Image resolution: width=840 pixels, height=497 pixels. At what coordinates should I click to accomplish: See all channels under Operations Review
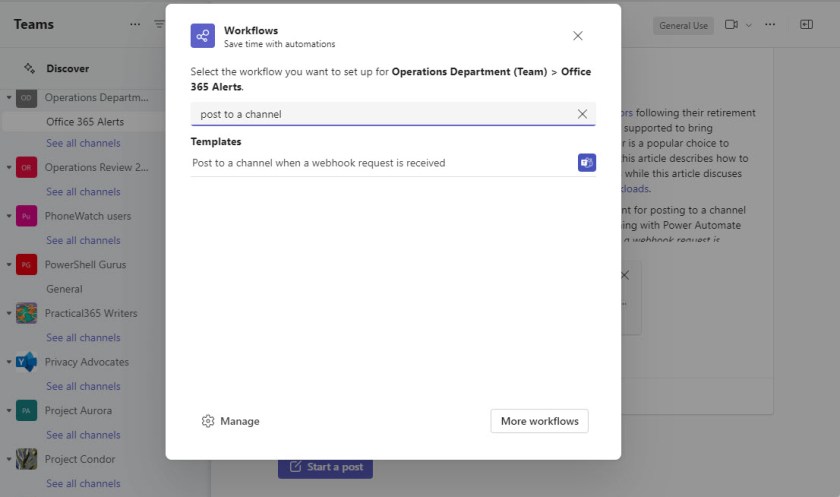click(83, 192)
